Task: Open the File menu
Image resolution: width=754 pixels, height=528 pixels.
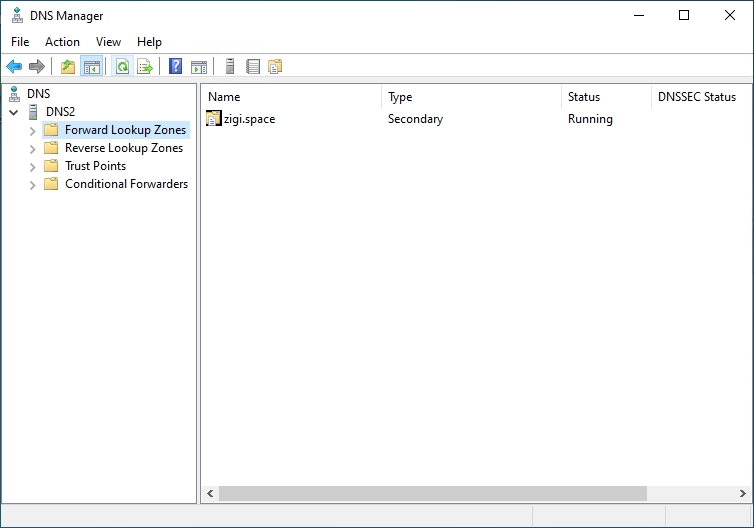Action: [20, 42]
